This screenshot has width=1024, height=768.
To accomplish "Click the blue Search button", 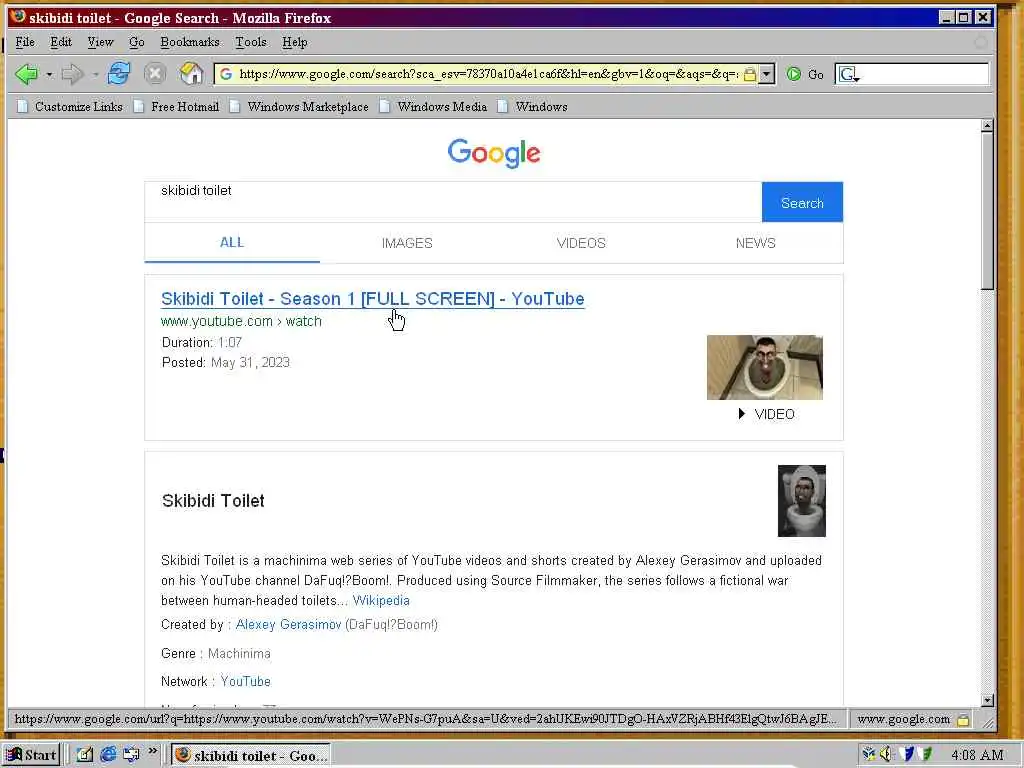I will click(802, 202).
